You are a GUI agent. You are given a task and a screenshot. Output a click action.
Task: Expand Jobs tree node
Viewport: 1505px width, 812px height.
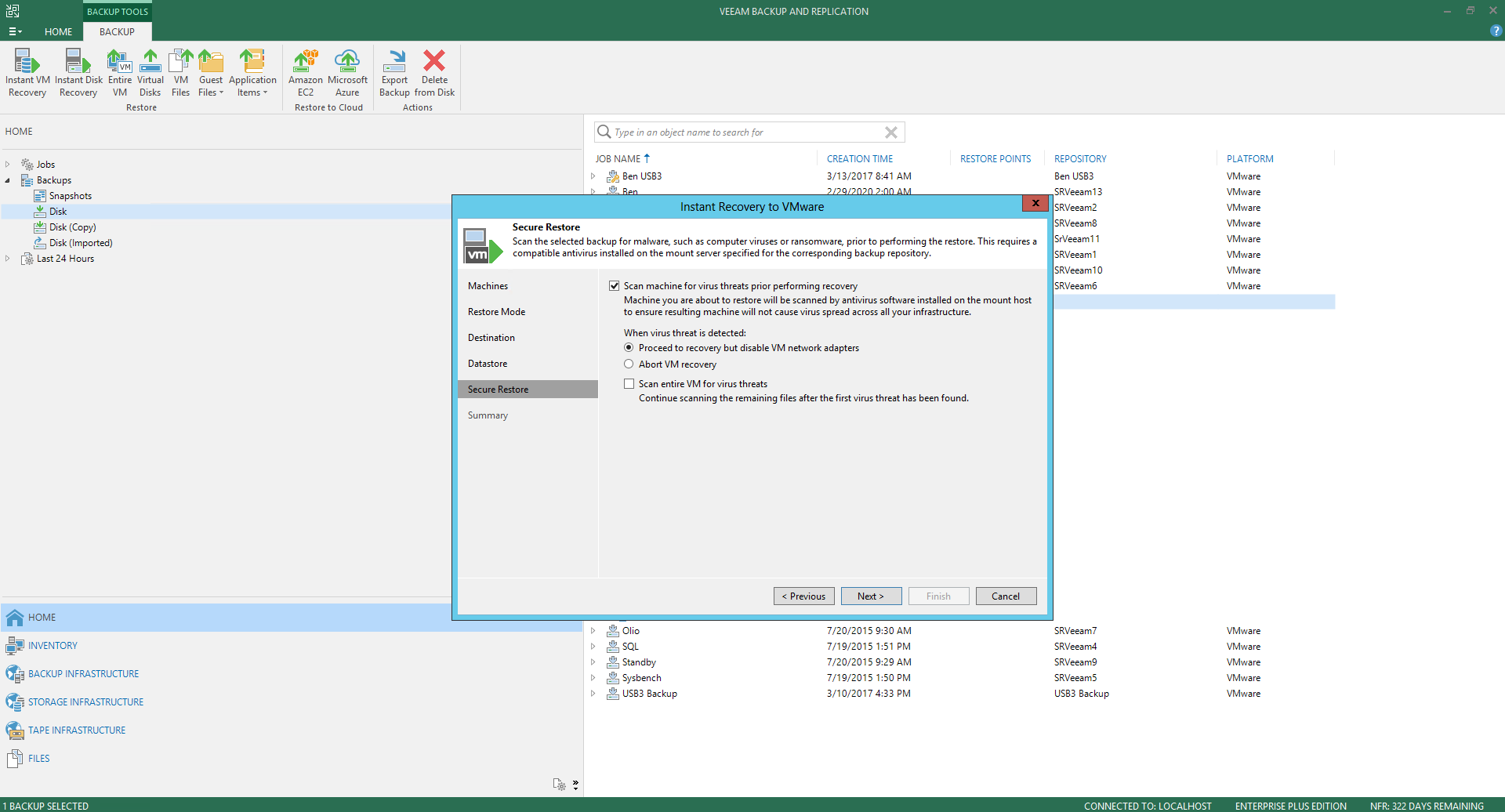(x=8, y=165)
